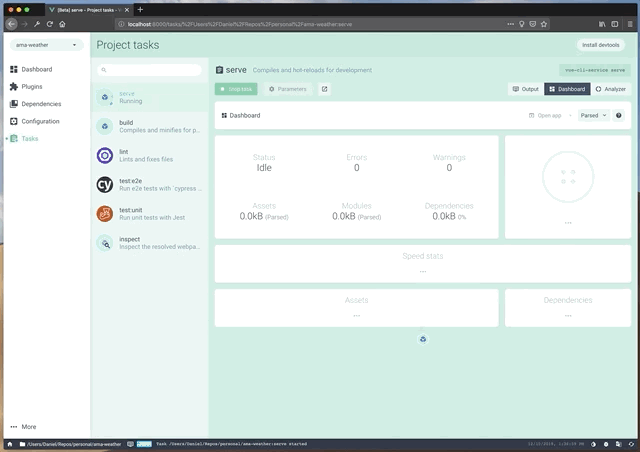Screen dimensions: 640x452
Task: Open the ama-weather project dropdown
Action: tap(46, 45)
